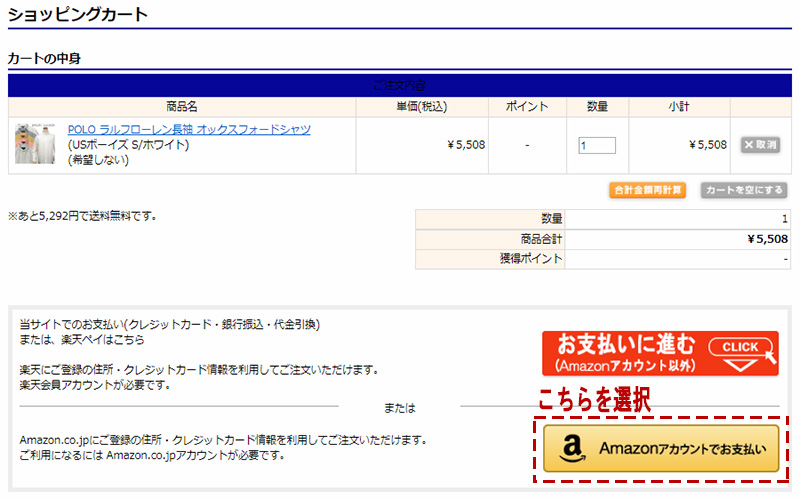Click the 商品合計 label in the summary

pyautogui.click(x=541, y=239)
